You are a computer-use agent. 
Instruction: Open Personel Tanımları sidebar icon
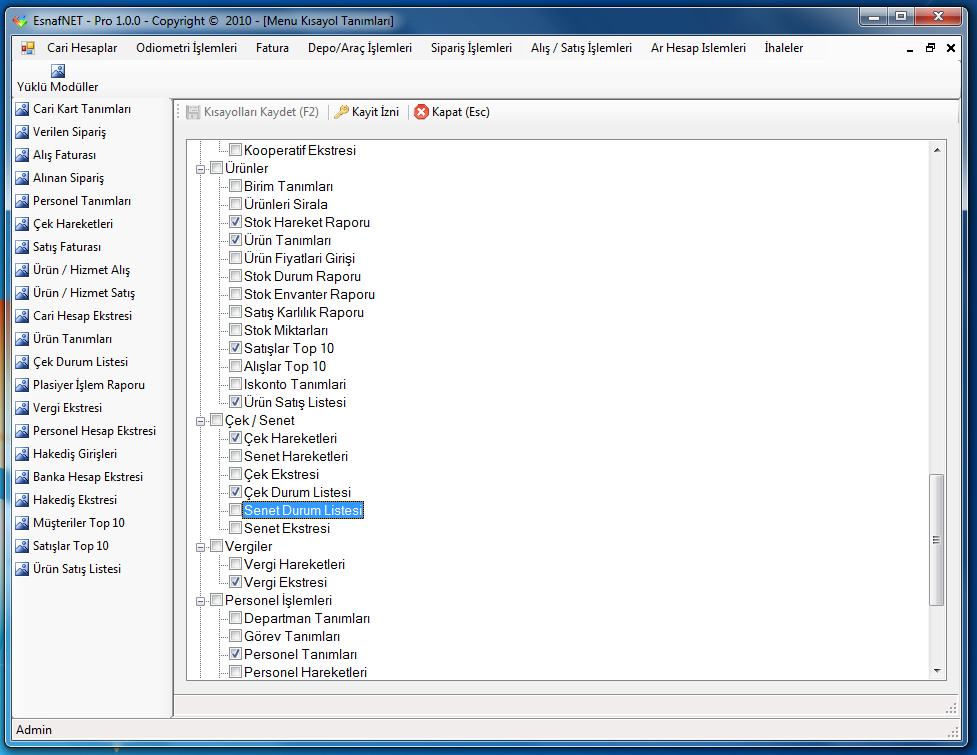22,201
